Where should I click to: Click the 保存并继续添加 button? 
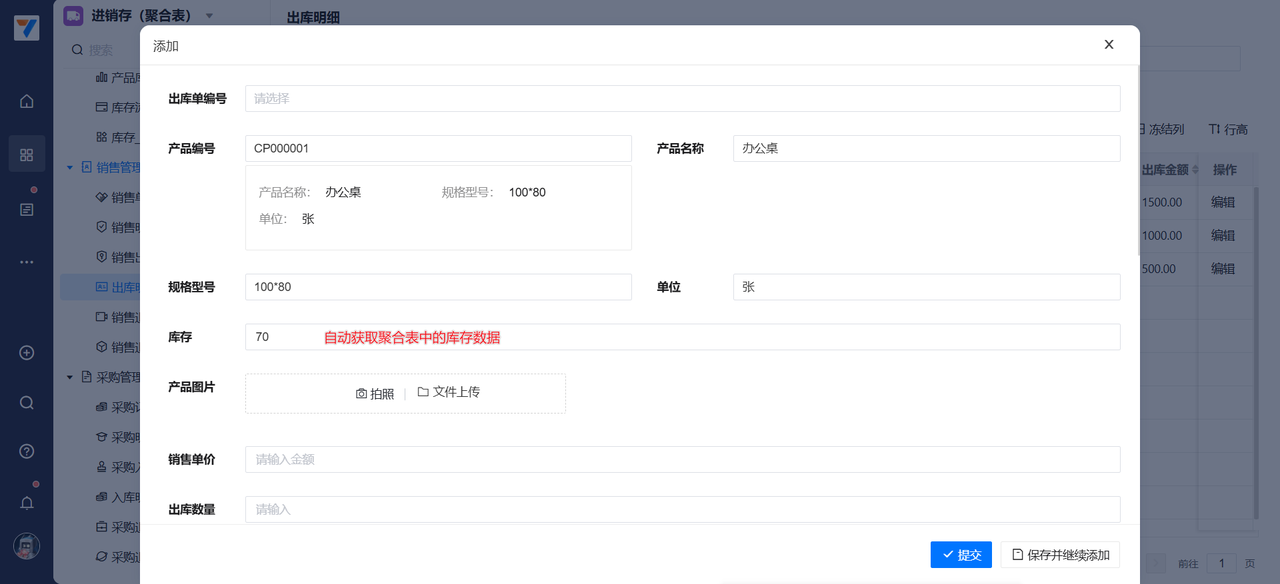pyautogui.click(x=1060, y=555)
